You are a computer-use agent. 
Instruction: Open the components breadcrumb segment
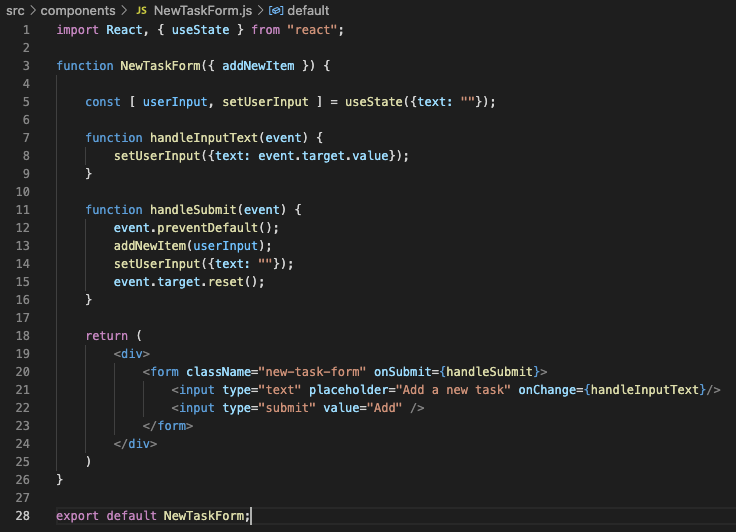coord(77,10)
